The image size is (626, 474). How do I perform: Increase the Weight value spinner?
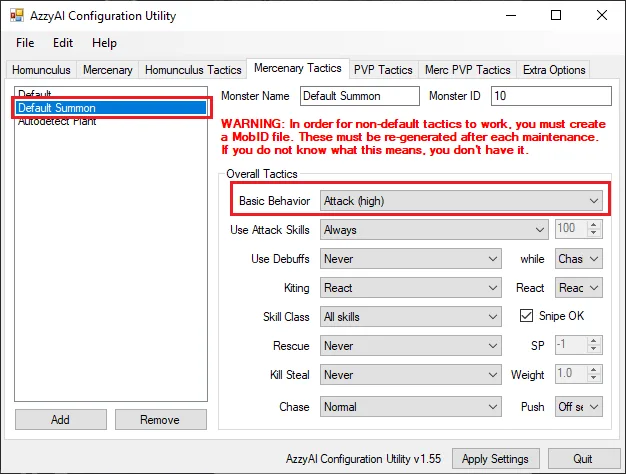pos(594,370)
